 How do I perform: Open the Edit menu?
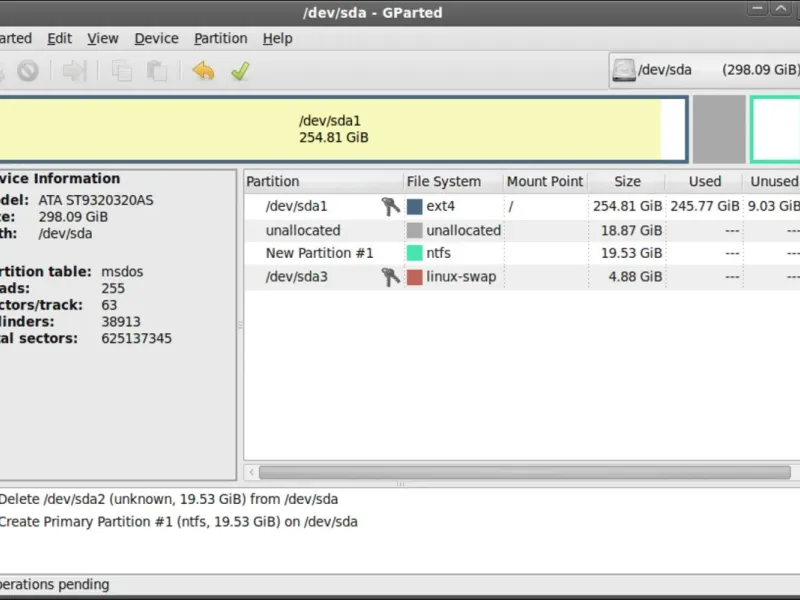click(59, 38)
